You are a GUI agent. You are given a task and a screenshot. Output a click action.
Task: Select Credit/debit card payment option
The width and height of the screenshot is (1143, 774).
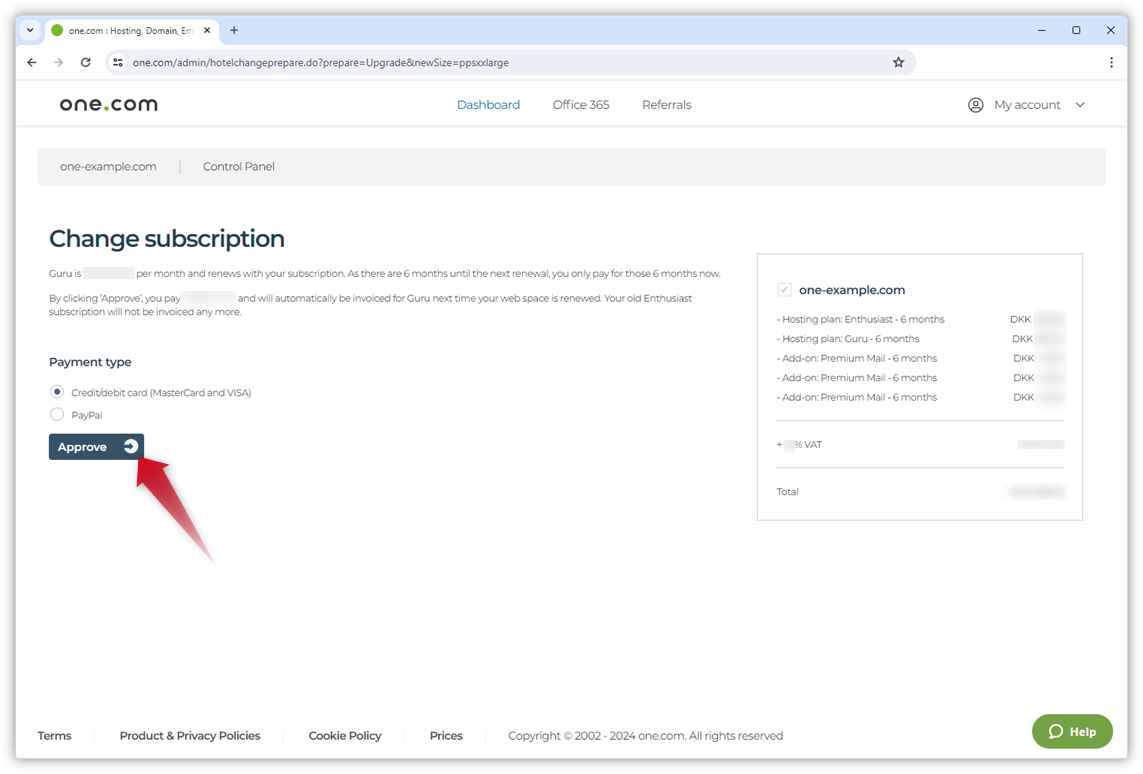pyautogui.click(x=57, y=392)
